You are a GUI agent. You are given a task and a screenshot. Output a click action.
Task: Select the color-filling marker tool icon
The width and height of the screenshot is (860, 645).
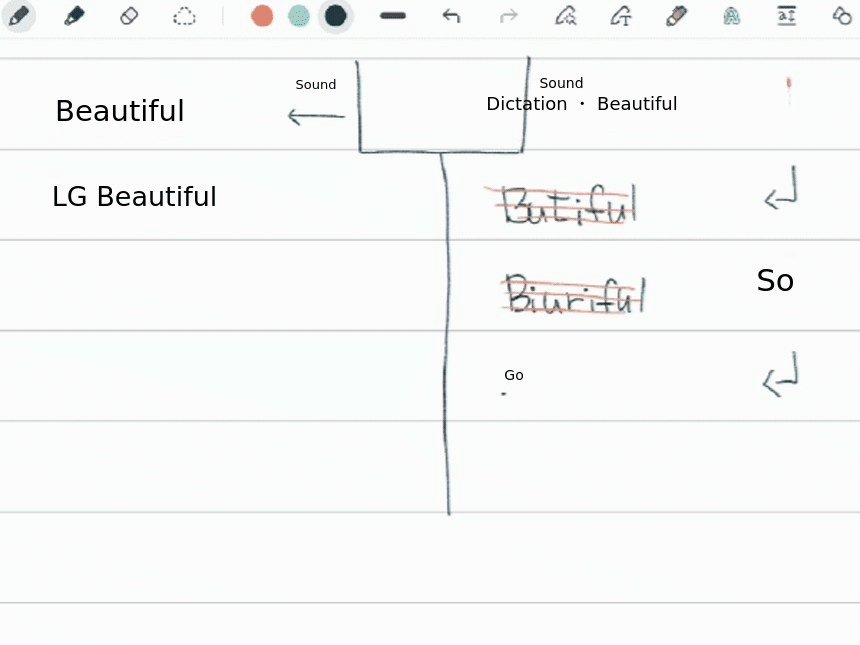(676, 16)
